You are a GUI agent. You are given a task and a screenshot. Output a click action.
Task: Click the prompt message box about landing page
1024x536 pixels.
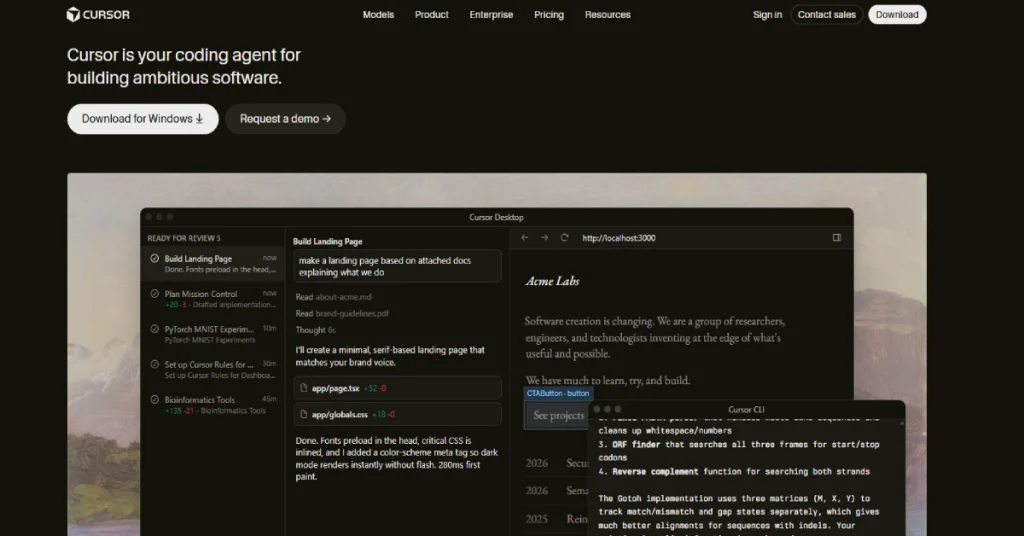pyautogui.click(x=397, y=266)
